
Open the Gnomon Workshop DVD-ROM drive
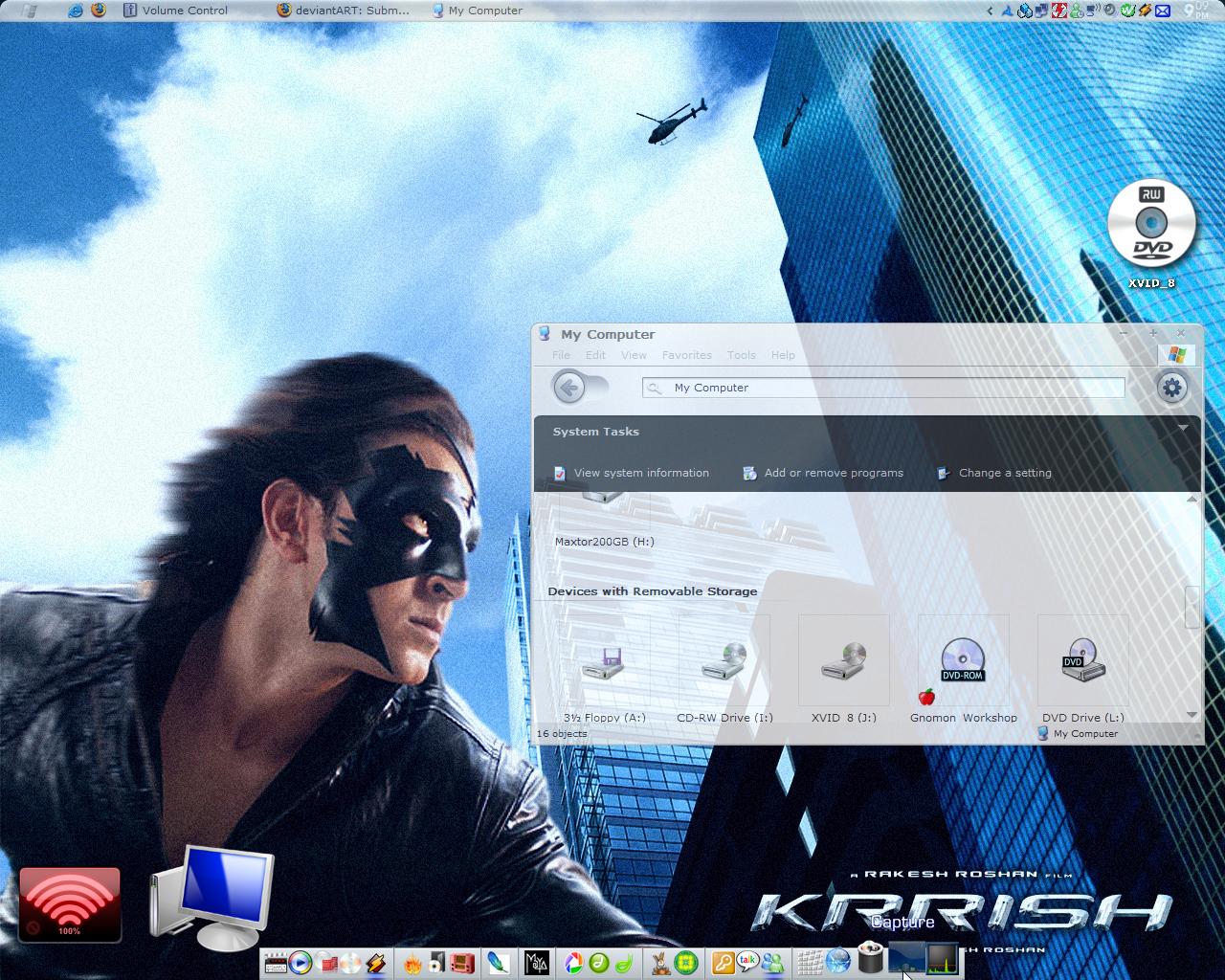click(963, 663)
